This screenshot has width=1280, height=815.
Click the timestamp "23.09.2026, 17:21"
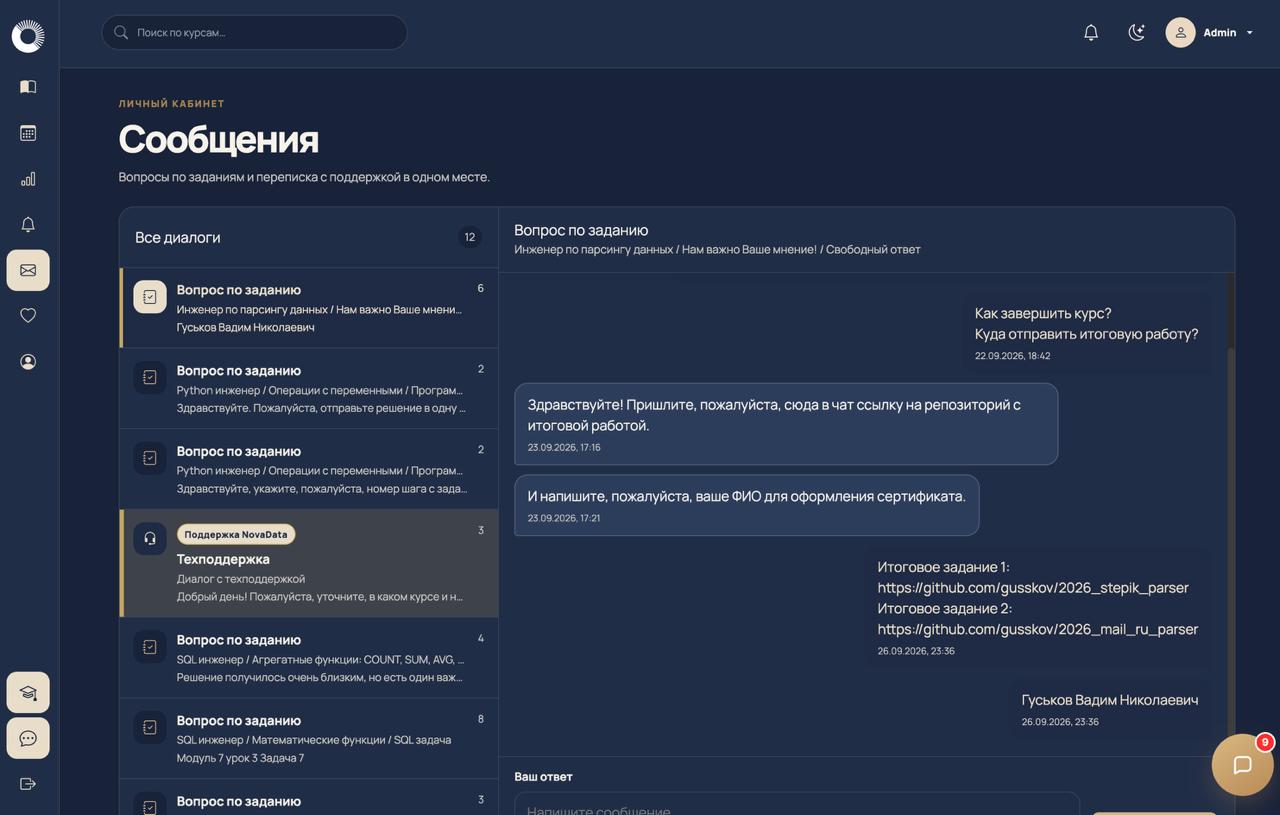coord(564,518)
